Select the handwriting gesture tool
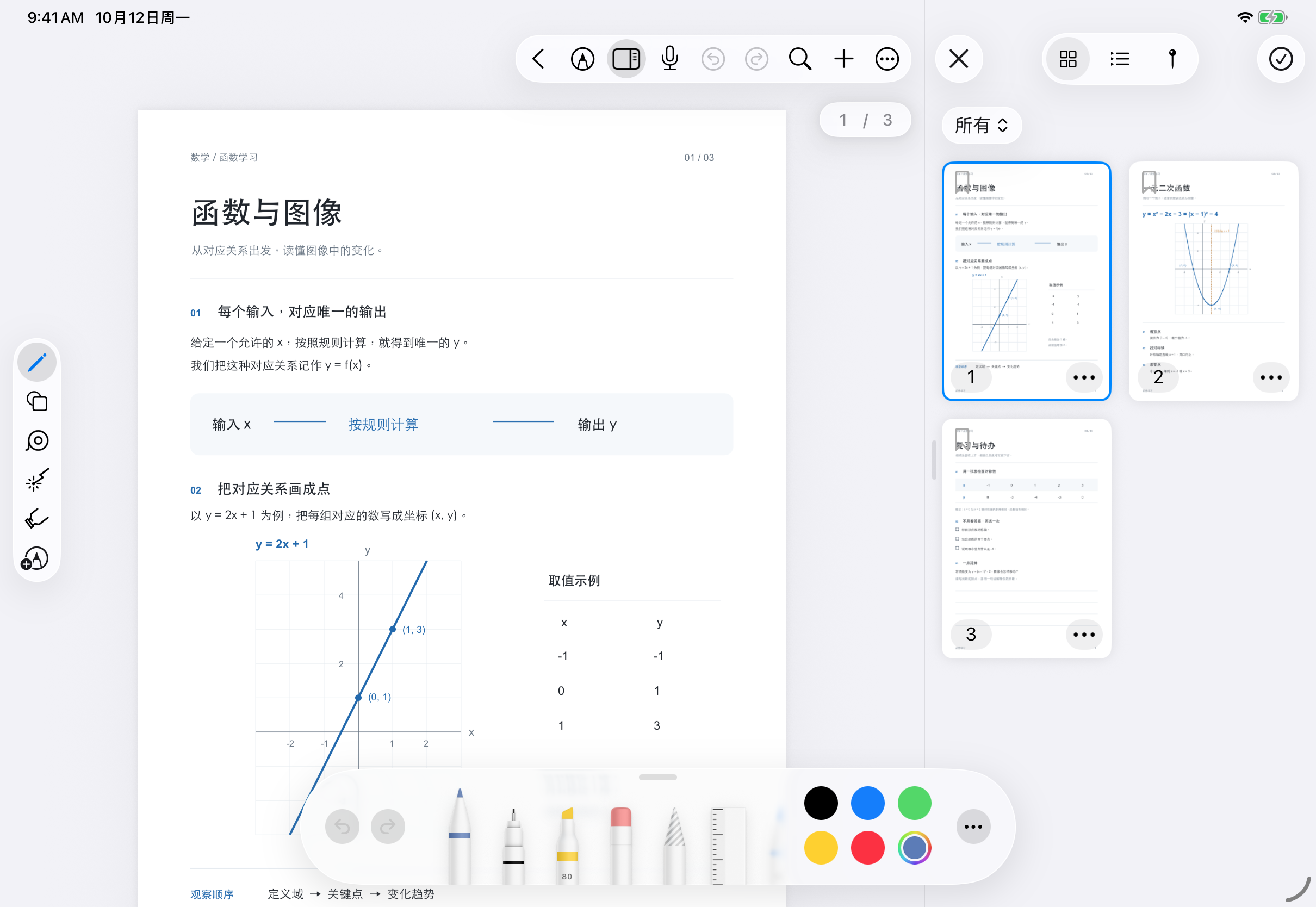This screenshot has height=907, width=1316. tap(37, 519)
